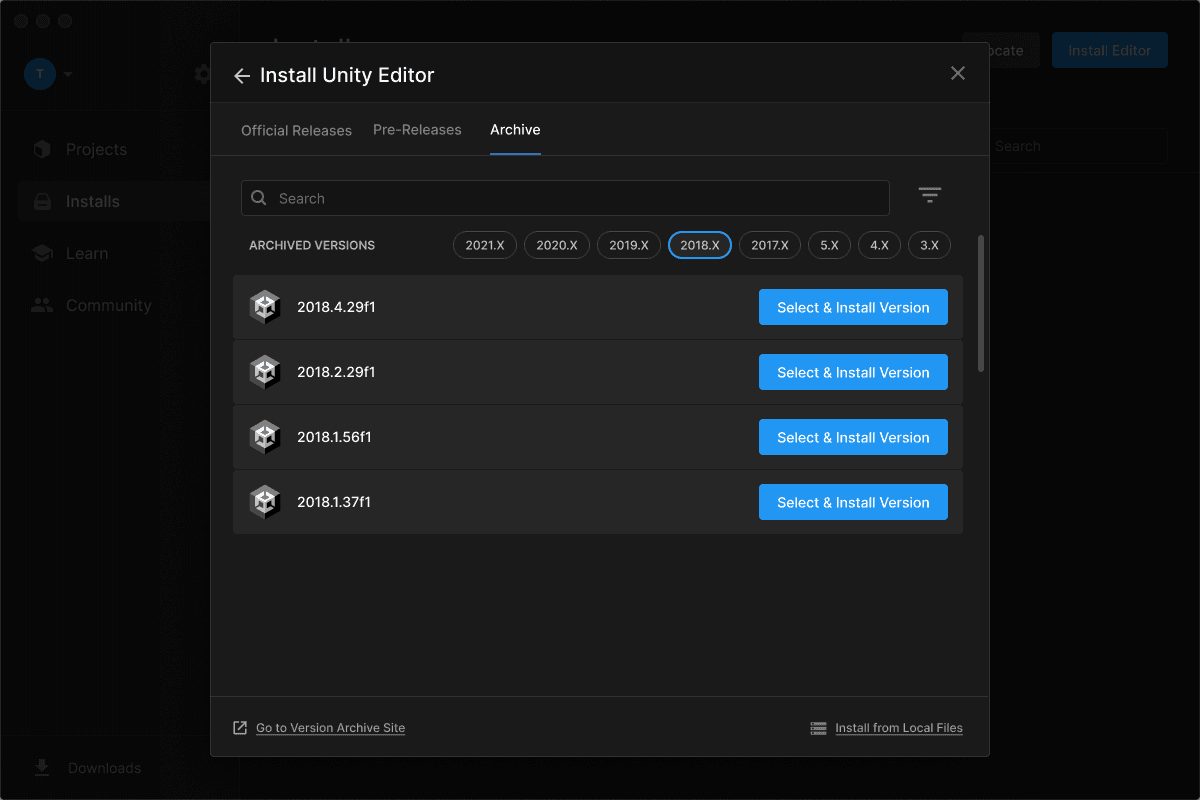Switch to the Official Releases tab
1200x800 pixels.
pos(296,130)
